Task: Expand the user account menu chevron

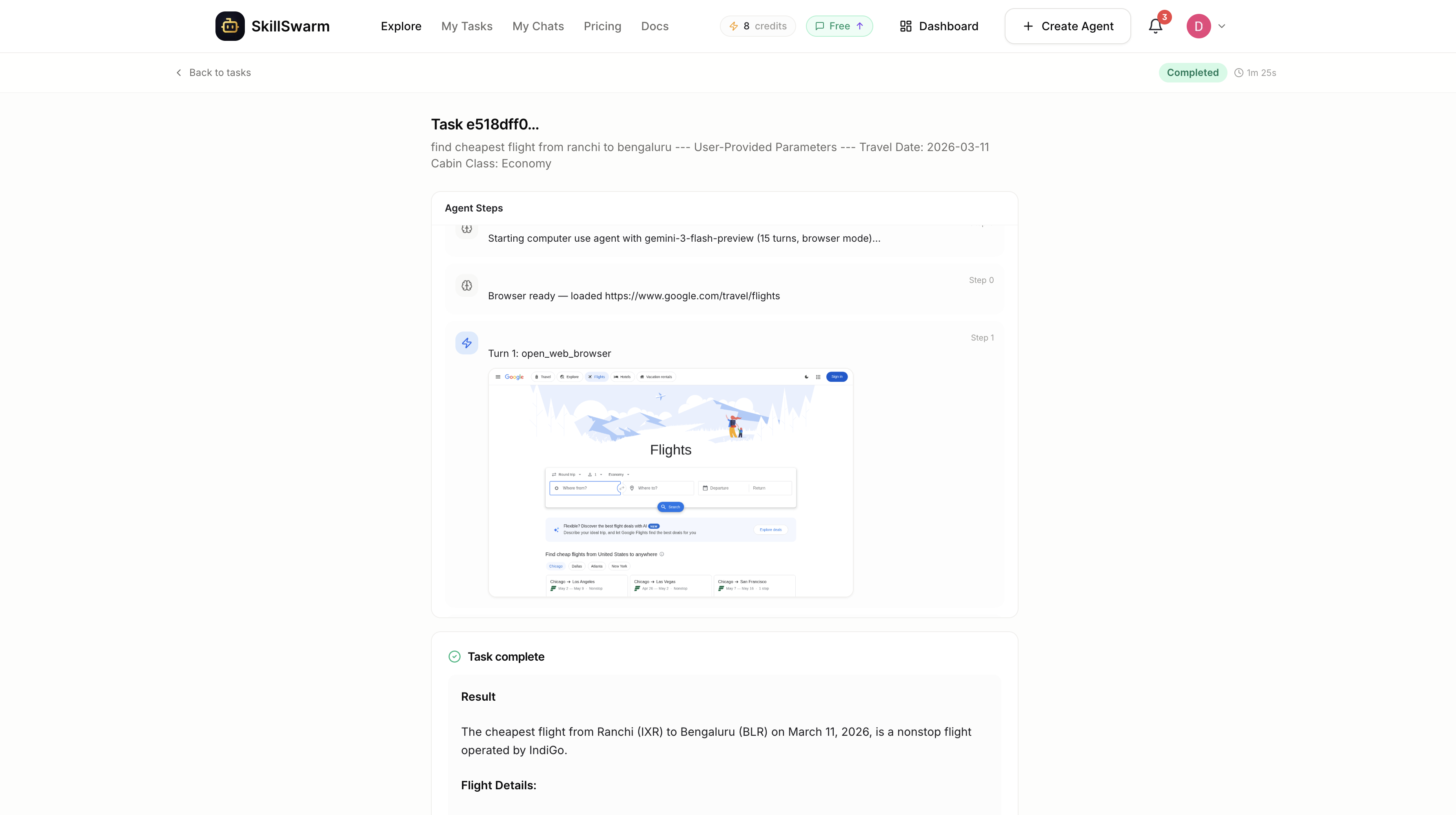Action: point(1221,26)
